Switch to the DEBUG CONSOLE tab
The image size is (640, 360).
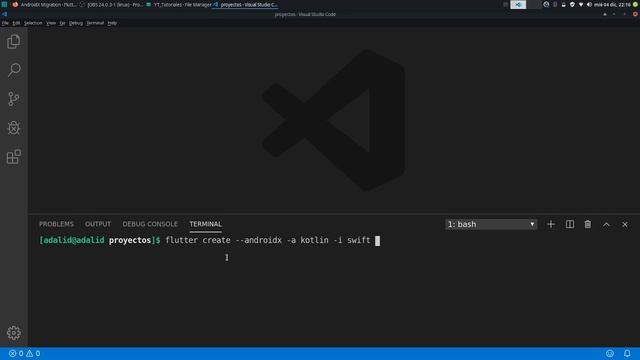150,224
